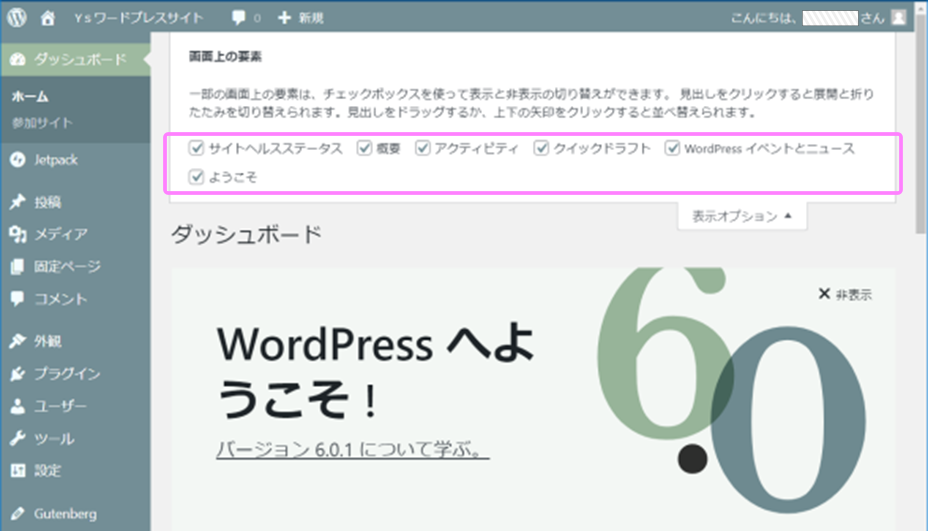The height and width of the screenshot is (531, 928).
Task: Click the user avatar icon at top right
Action: pyautogui.click(x=898, y=18)
